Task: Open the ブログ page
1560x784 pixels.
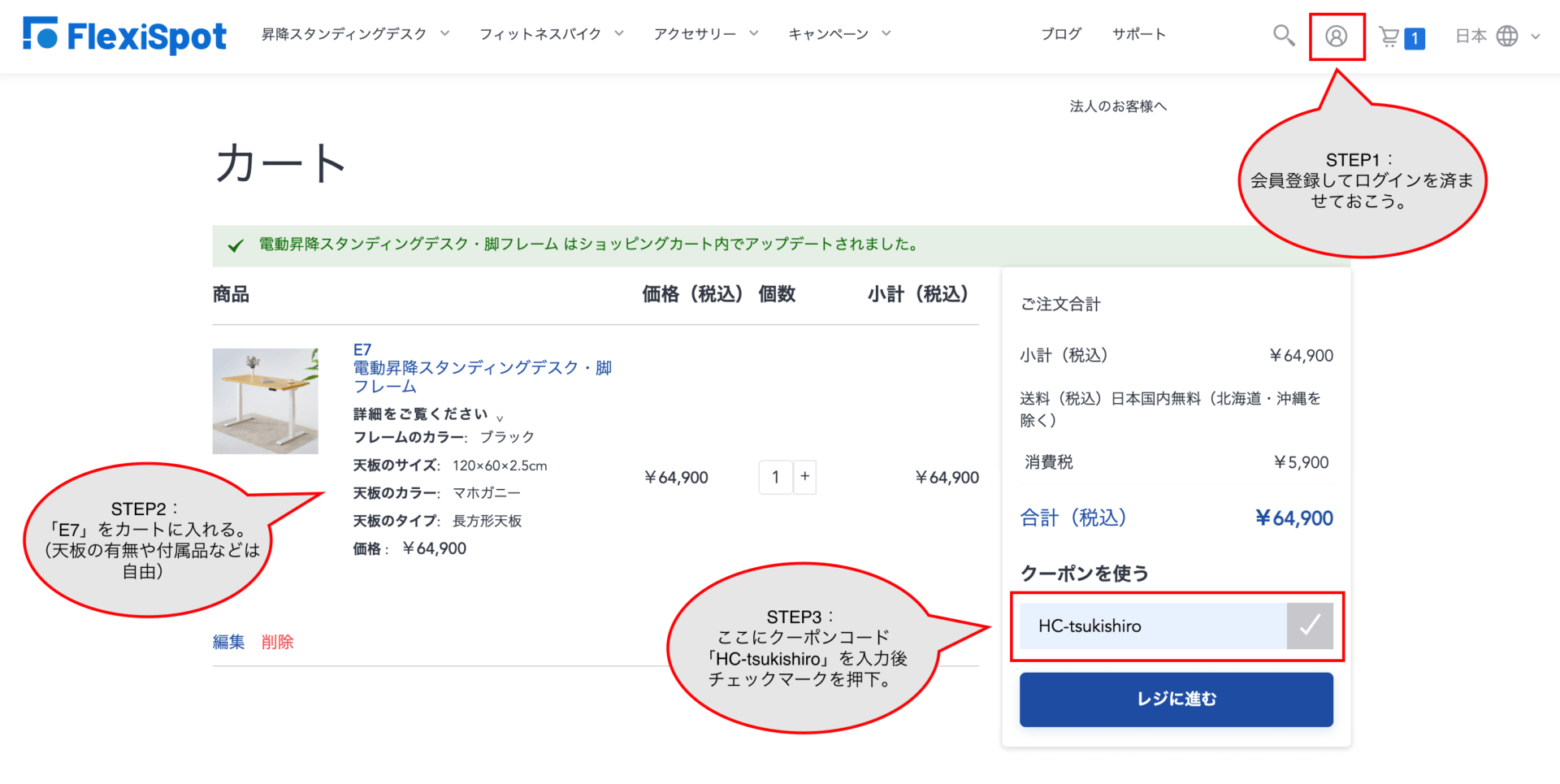Action: [x=1061, y=34]
